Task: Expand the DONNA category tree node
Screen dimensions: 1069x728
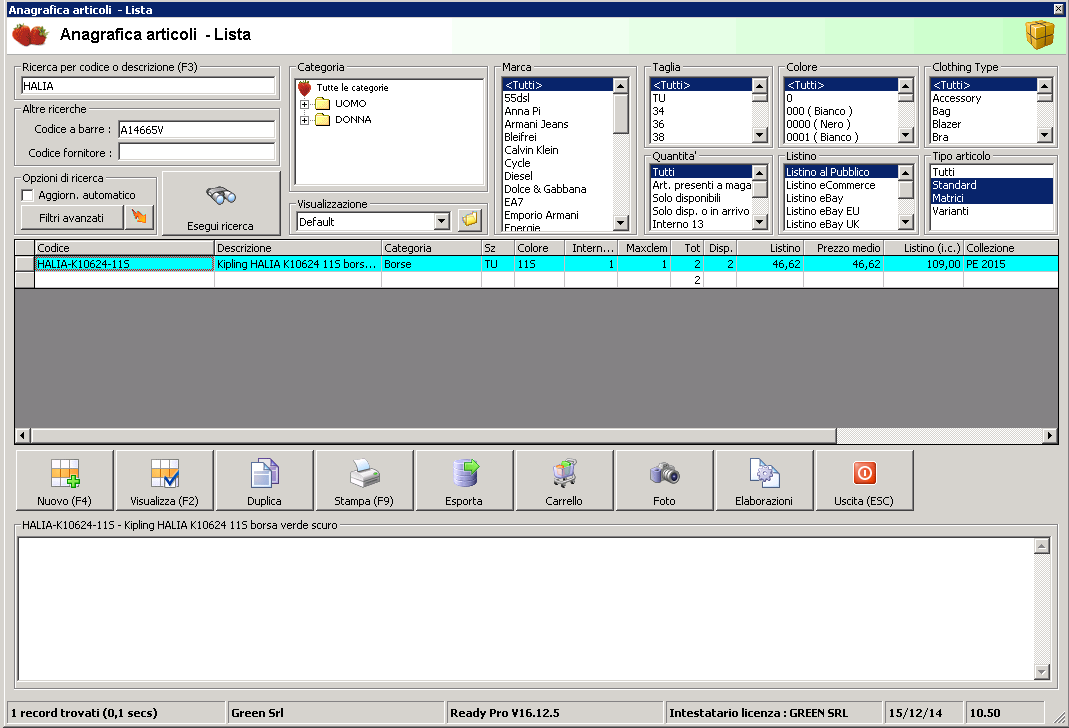Action: (x=305, y=121)
